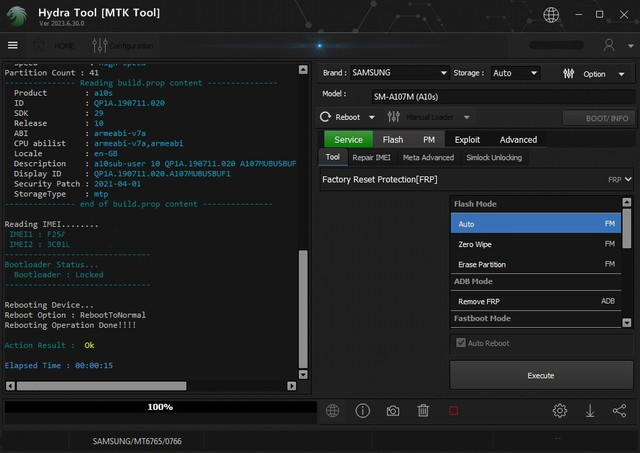Click the 100% progress bar
The width and height of the screenshot is (640, 453).
pos(160,407)
